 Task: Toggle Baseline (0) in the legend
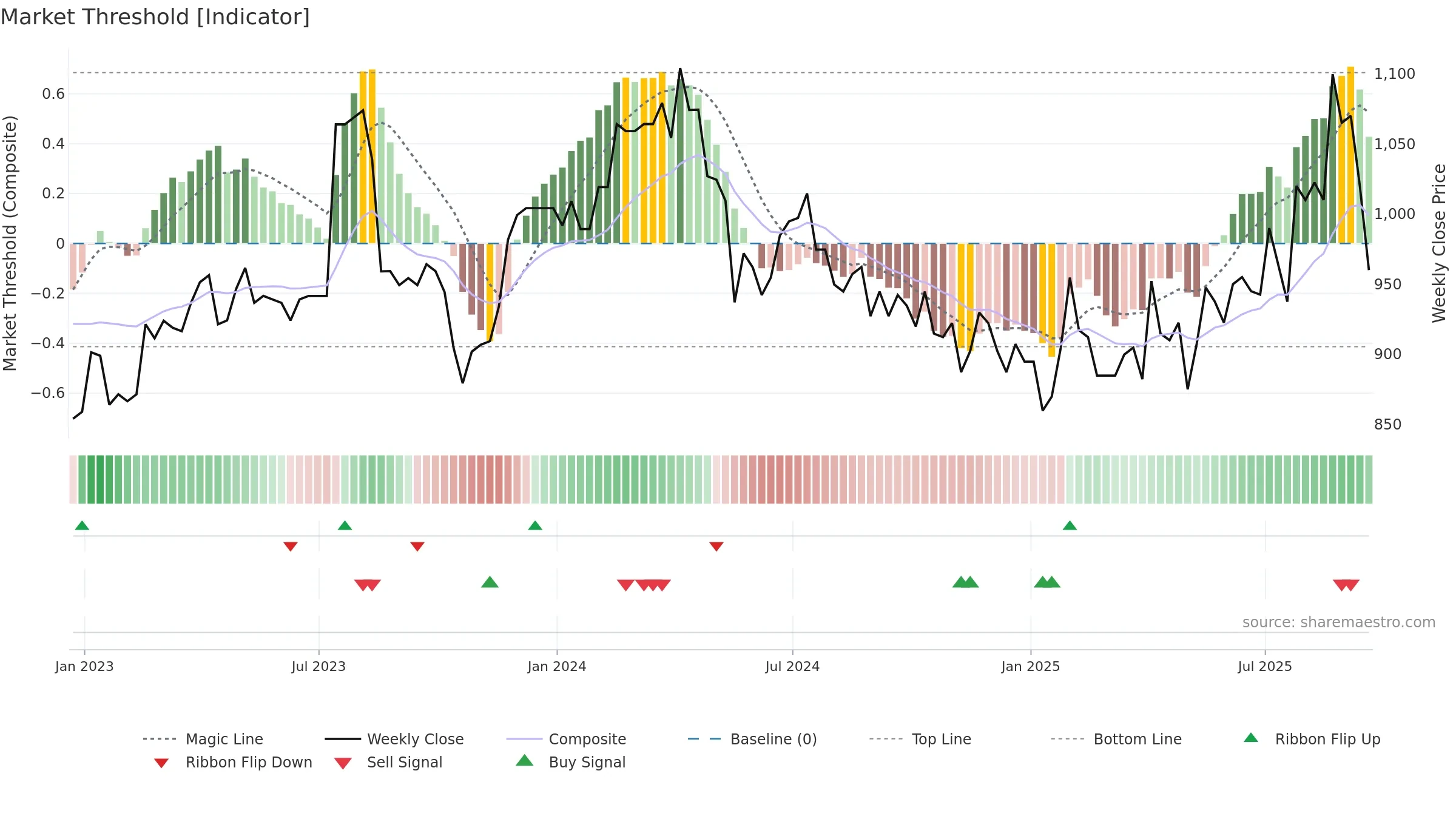pyautogui.click(x=752, y=739)
